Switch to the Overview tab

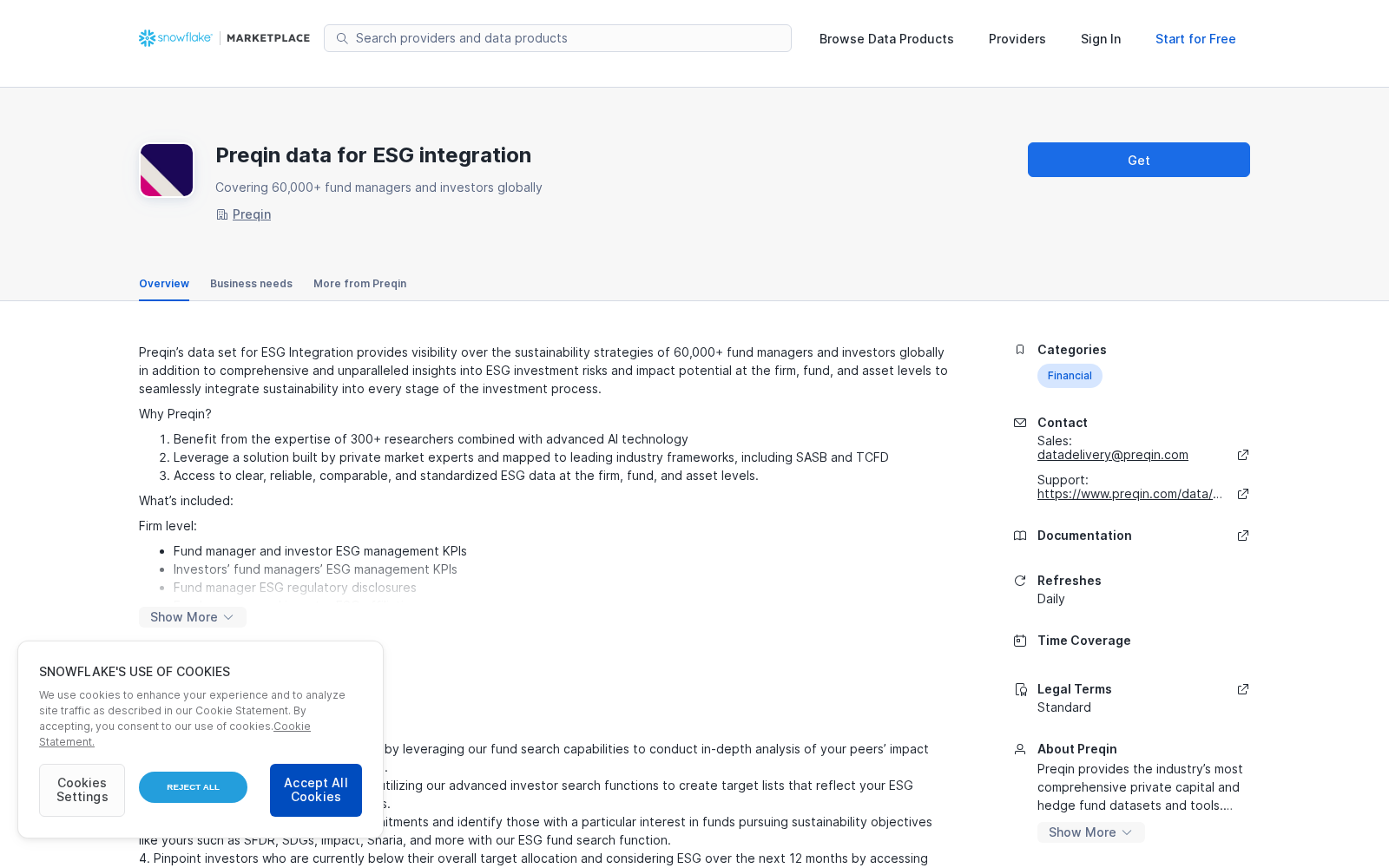[x=164, y=284]
